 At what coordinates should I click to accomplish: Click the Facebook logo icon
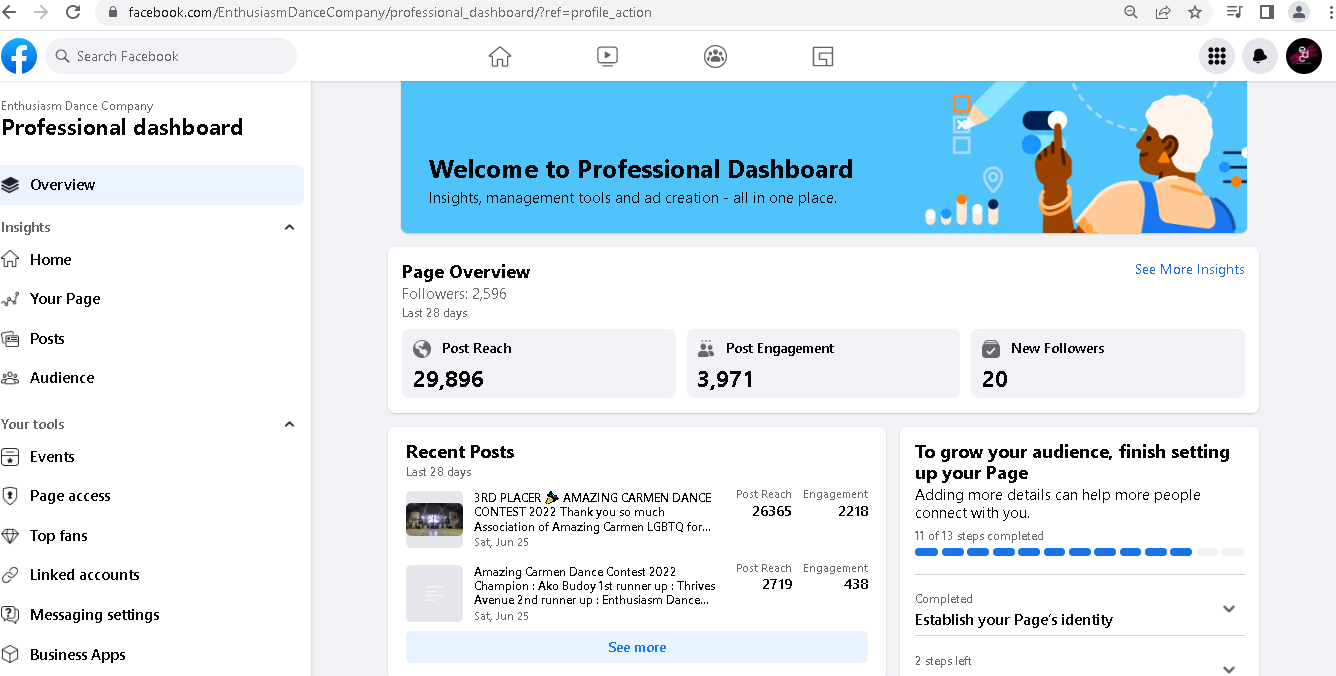tap(19, 56)
